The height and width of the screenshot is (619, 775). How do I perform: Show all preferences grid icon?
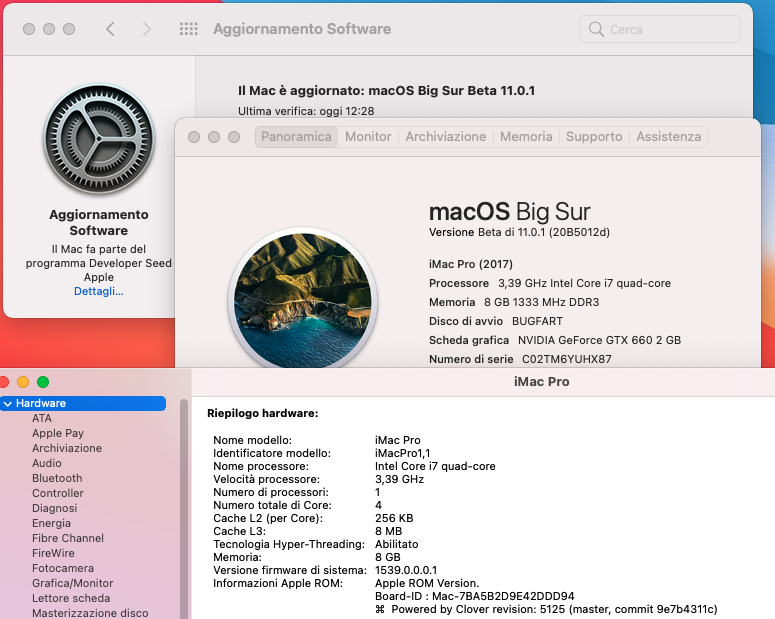(x=188, y=29)
